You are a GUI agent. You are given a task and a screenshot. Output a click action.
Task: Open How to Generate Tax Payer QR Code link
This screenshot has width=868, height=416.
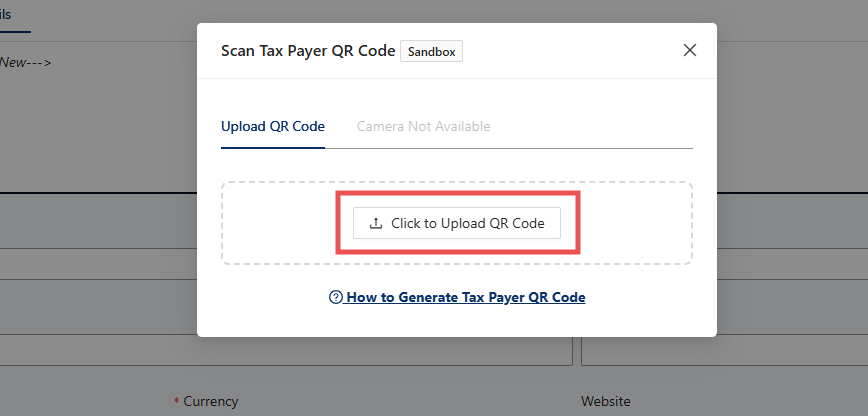(x=465, y=297)
